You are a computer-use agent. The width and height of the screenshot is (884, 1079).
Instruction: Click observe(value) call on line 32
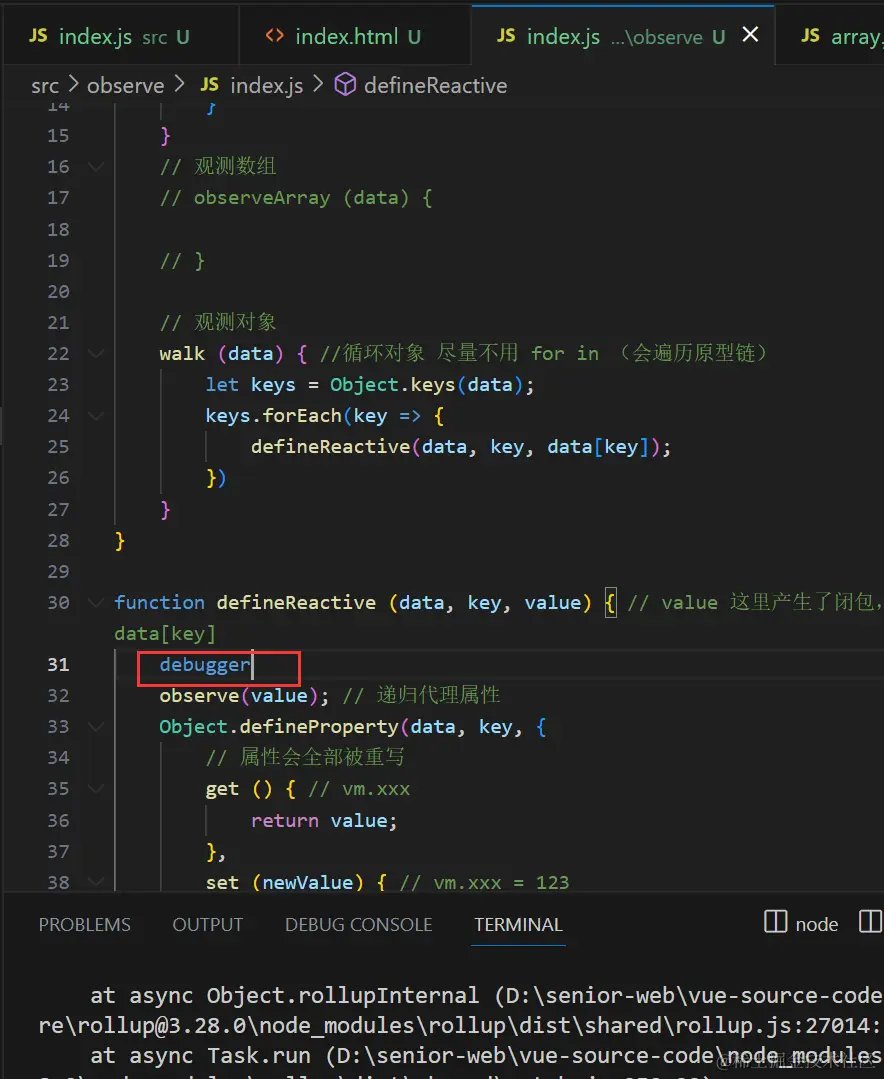pos(244,696)
